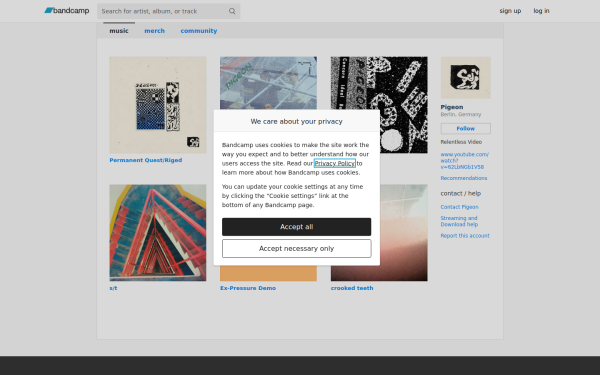The width and height of the screenshot is (600, 375).
Task: Open the crooked teeth album cover
Action: tap(404, 233)
